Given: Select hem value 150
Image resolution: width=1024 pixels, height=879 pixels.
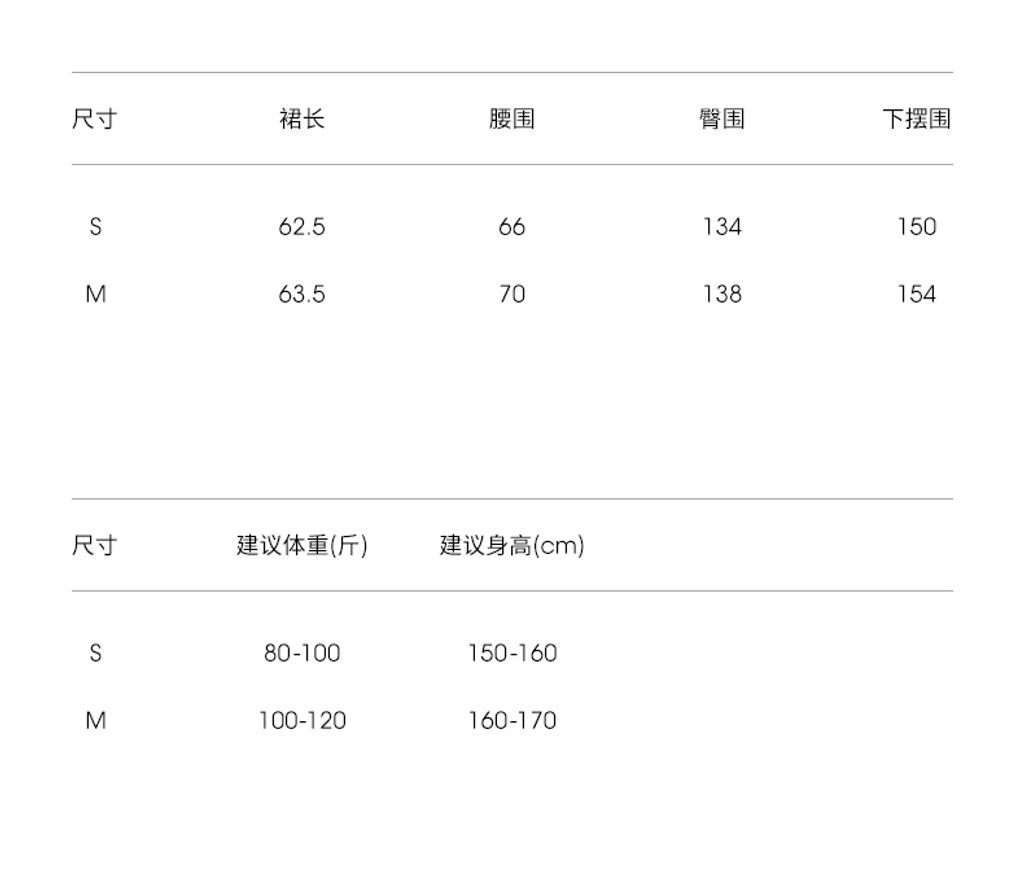Looking at the screenshot, I should 916,227.
